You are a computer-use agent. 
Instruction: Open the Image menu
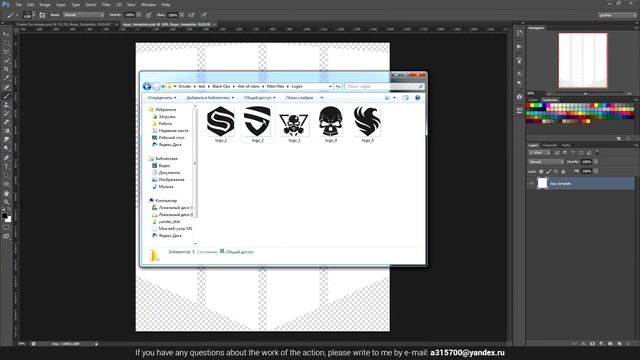pos(45,4)
